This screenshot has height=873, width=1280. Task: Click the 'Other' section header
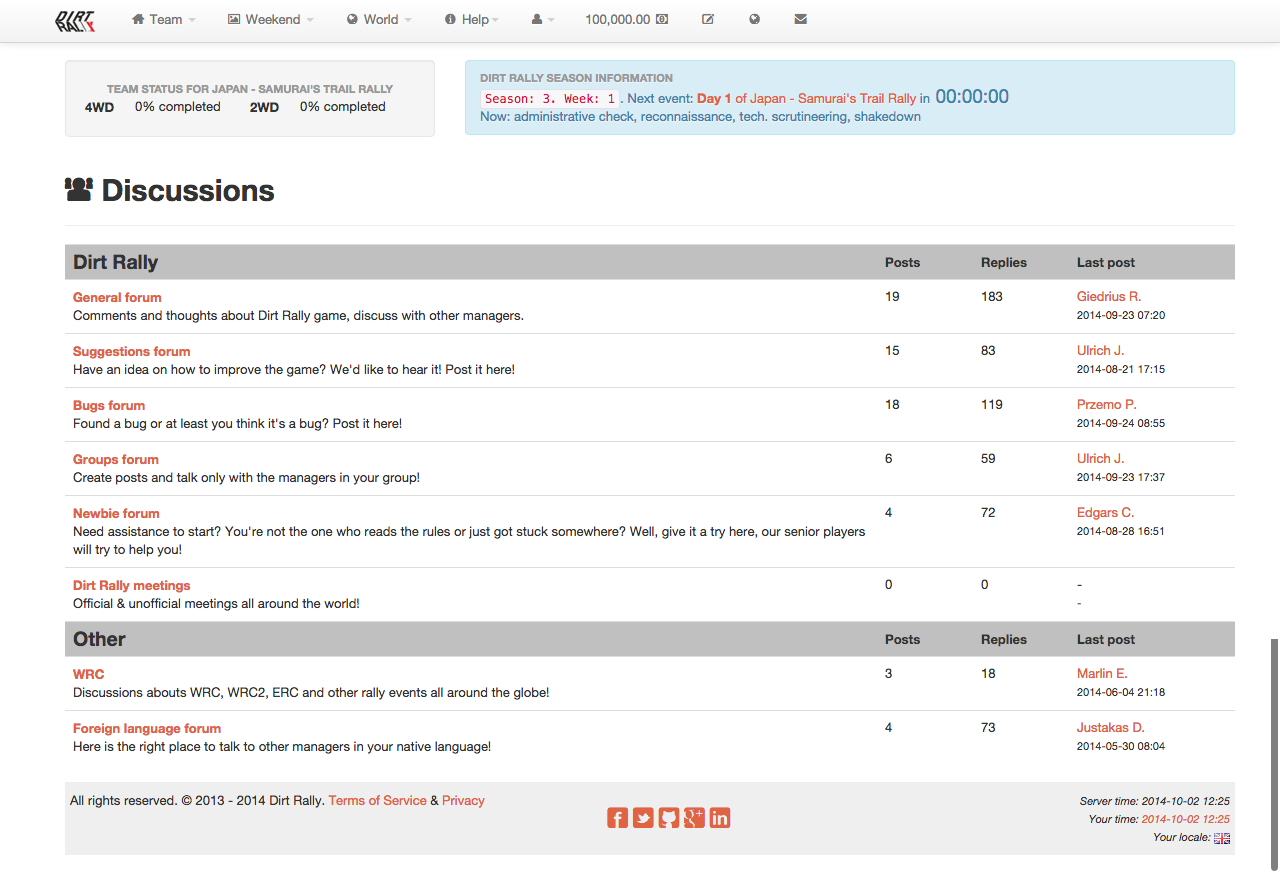pyautogui.click(x=99, y=639)
